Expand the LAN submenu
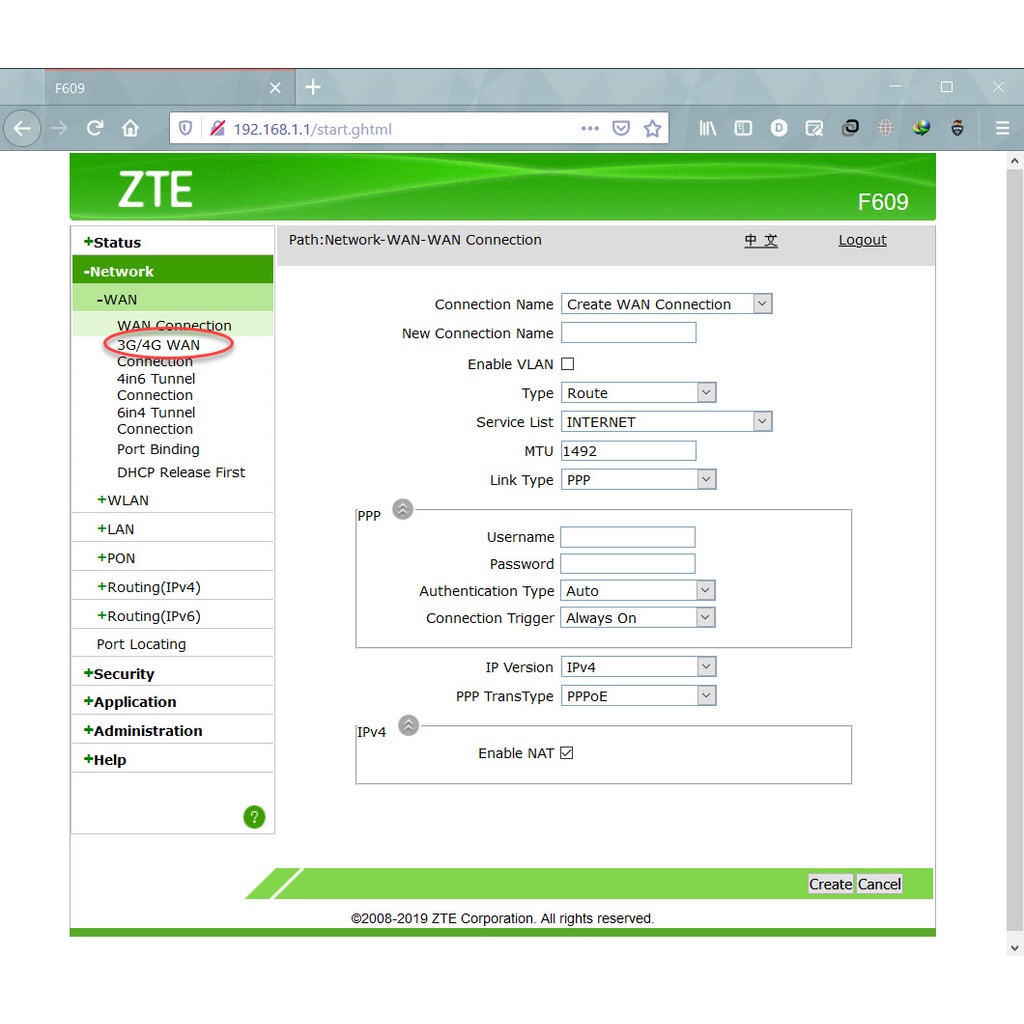1024x1024 pixels. point(116,529)
